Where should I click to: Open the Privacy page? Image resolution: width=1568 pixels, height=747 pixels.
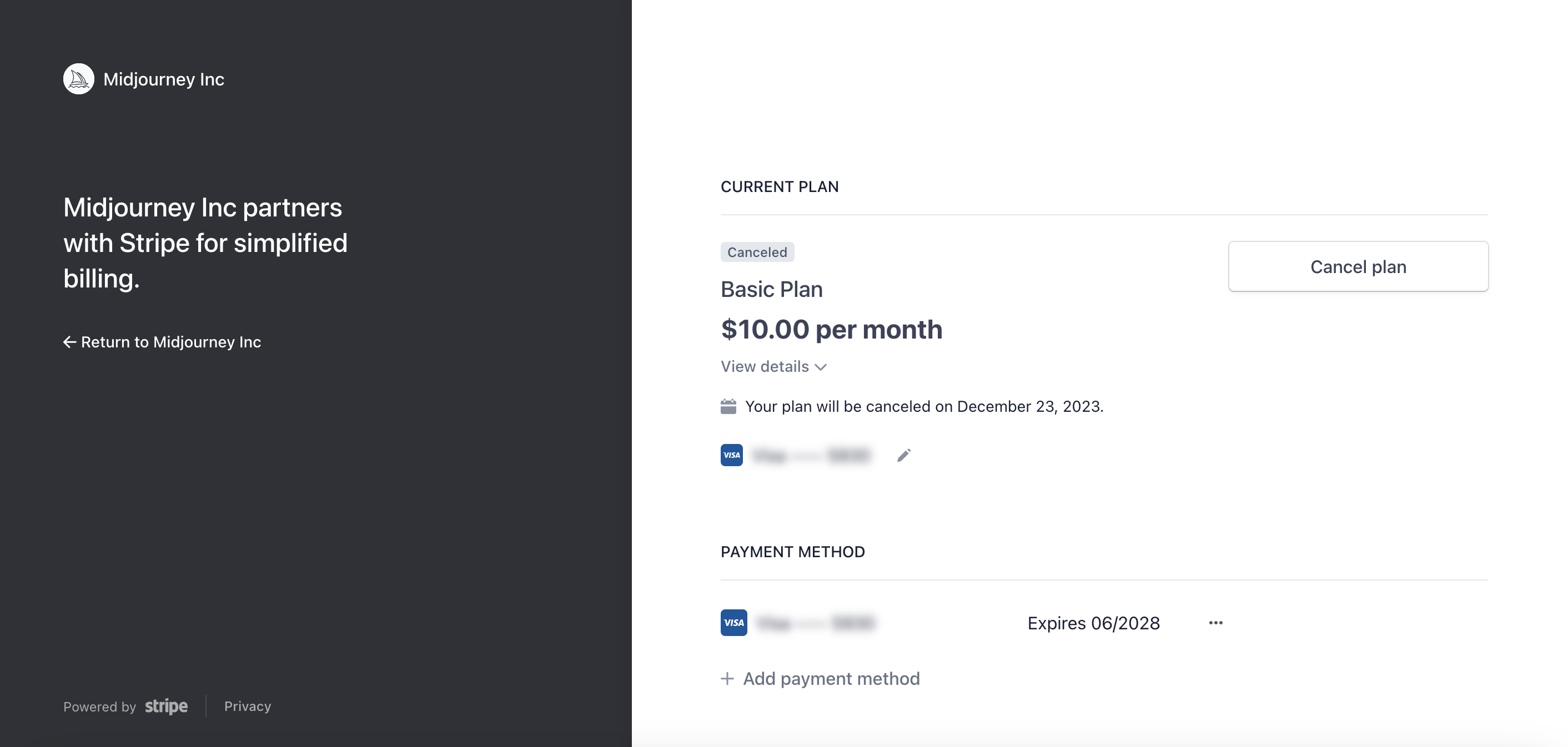pyautogui.click(x=247, y=706)
